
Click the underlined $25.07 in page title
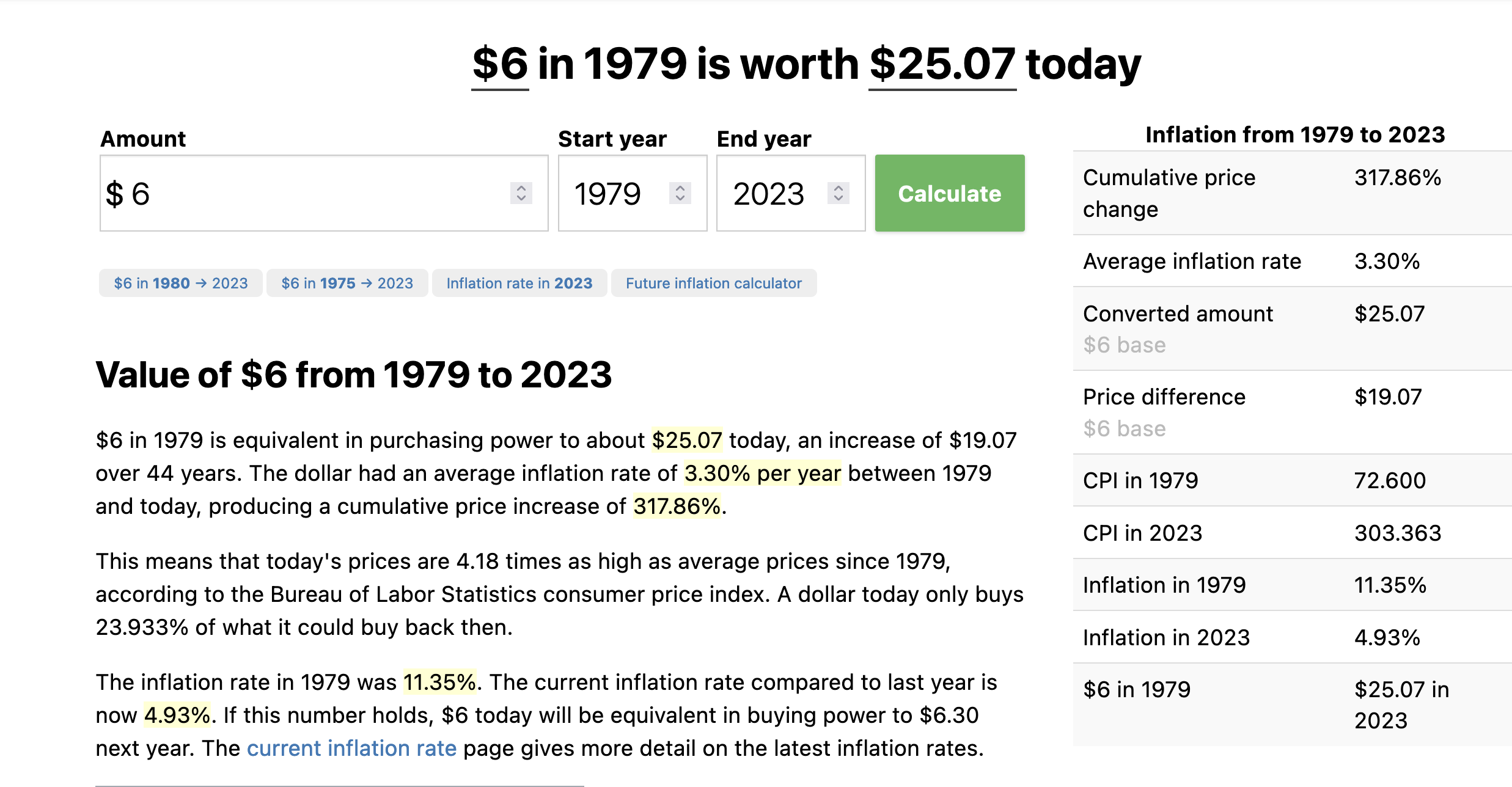[x=942, y=64]
